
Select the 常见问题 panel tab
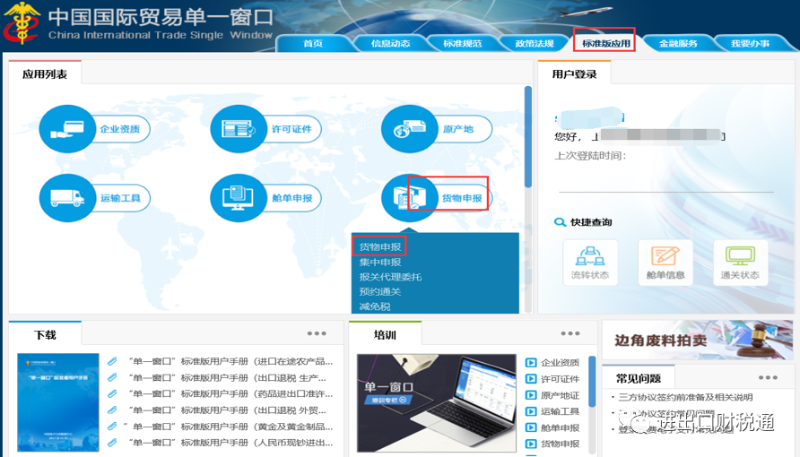[638, 378]
